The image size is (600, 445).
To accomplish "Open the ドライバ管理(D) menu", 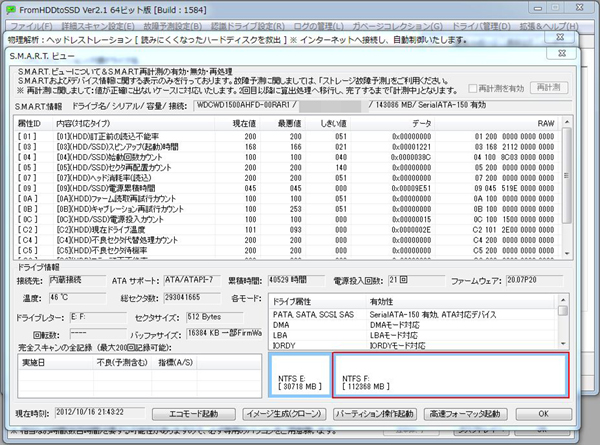I will pyautogui.click(x=481, y=26).
